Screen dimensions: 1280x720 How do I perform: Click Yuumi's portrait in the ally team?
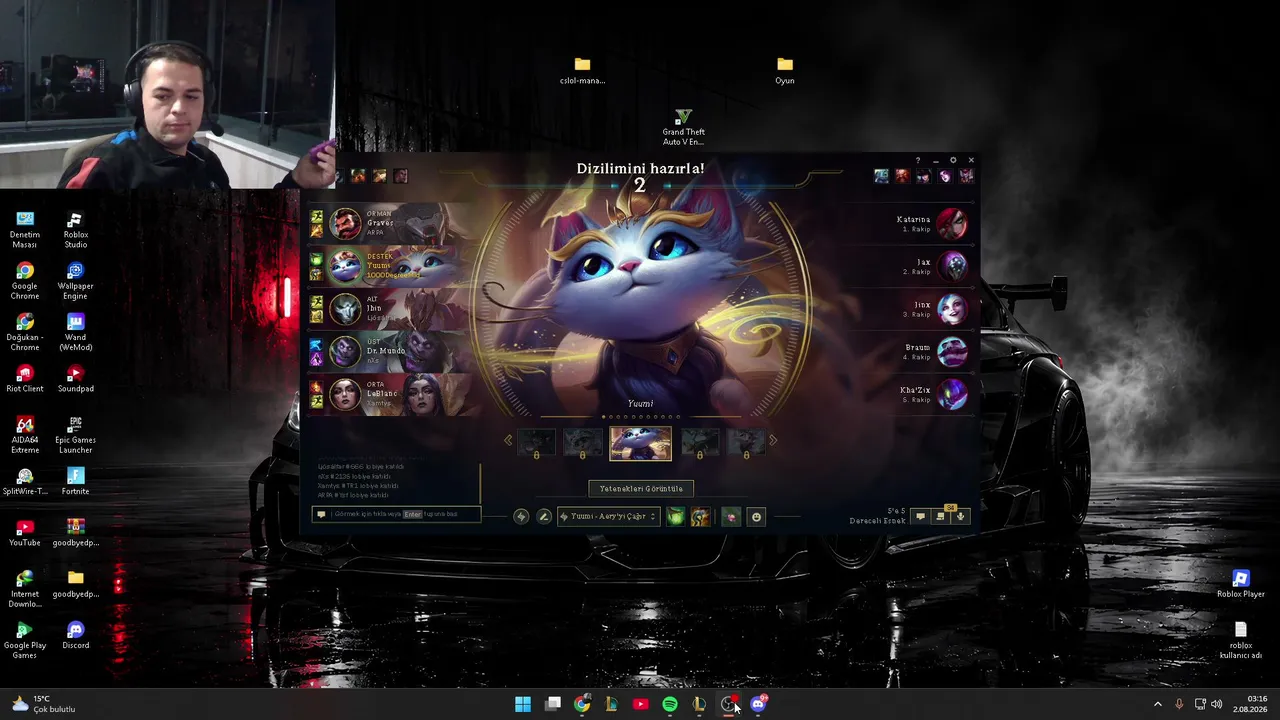[345, 266]
